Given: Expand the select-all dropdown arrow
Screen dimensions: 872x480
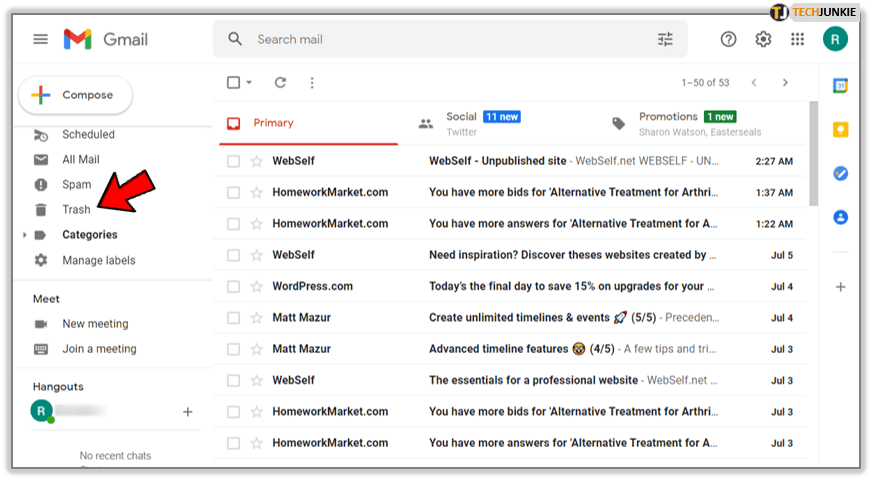Looking at the screenshot, I should click(249, 83).
